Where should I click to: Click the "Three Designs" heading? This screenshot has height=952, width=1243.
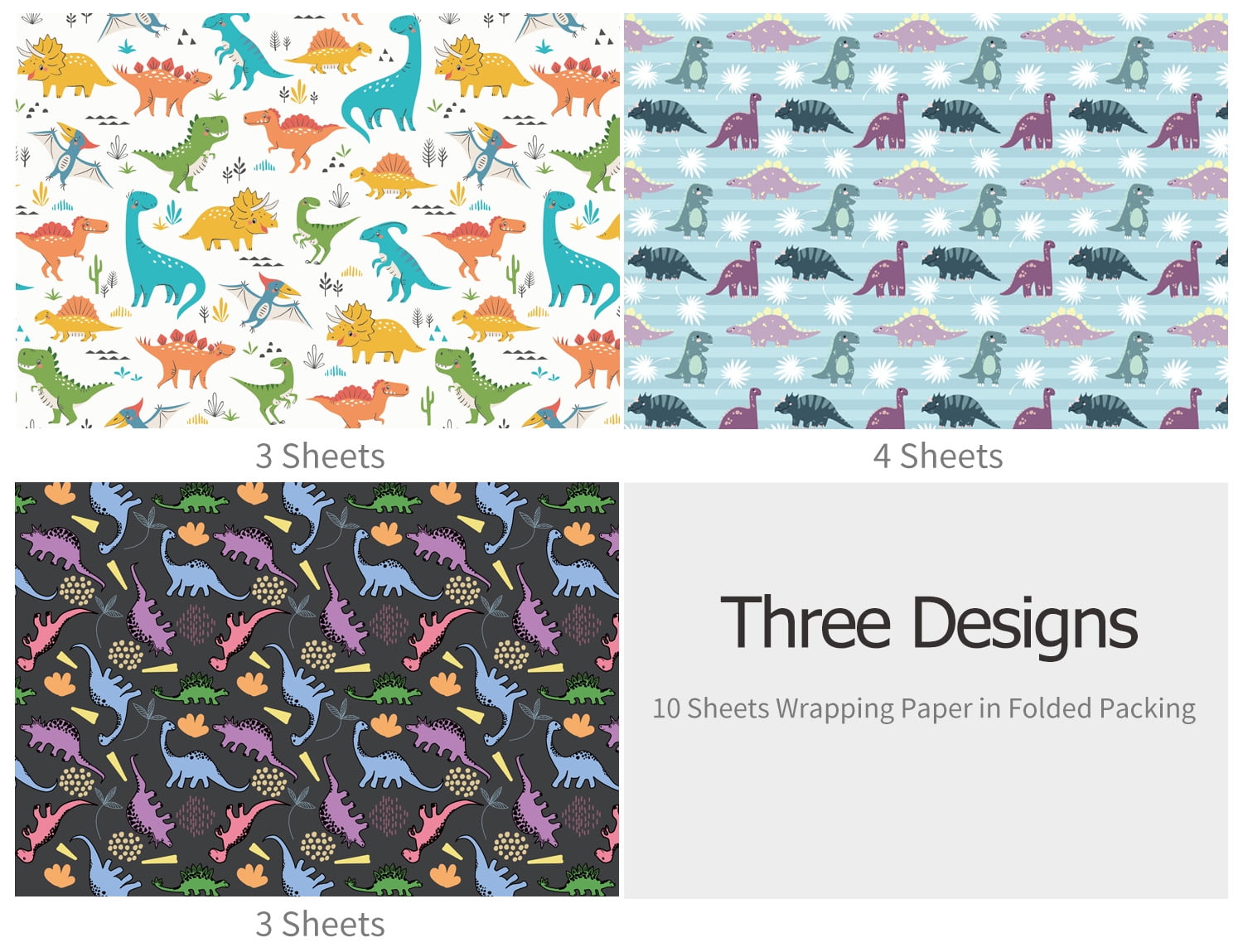click(x=929, y=623)
